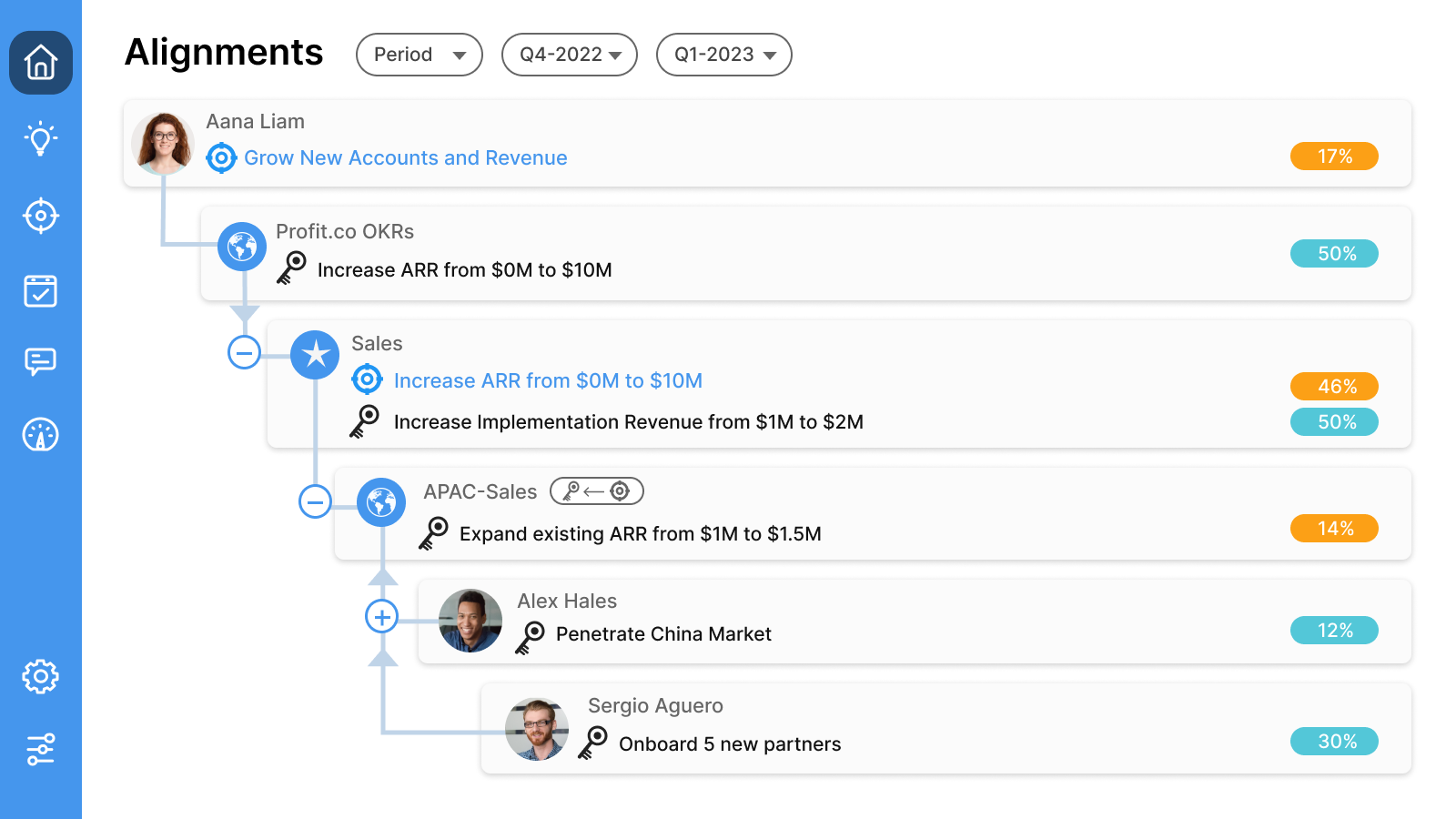The image size is (1456, 819).
Task: Open the Q1-2023 dropdown
Action: pos(724,55)
